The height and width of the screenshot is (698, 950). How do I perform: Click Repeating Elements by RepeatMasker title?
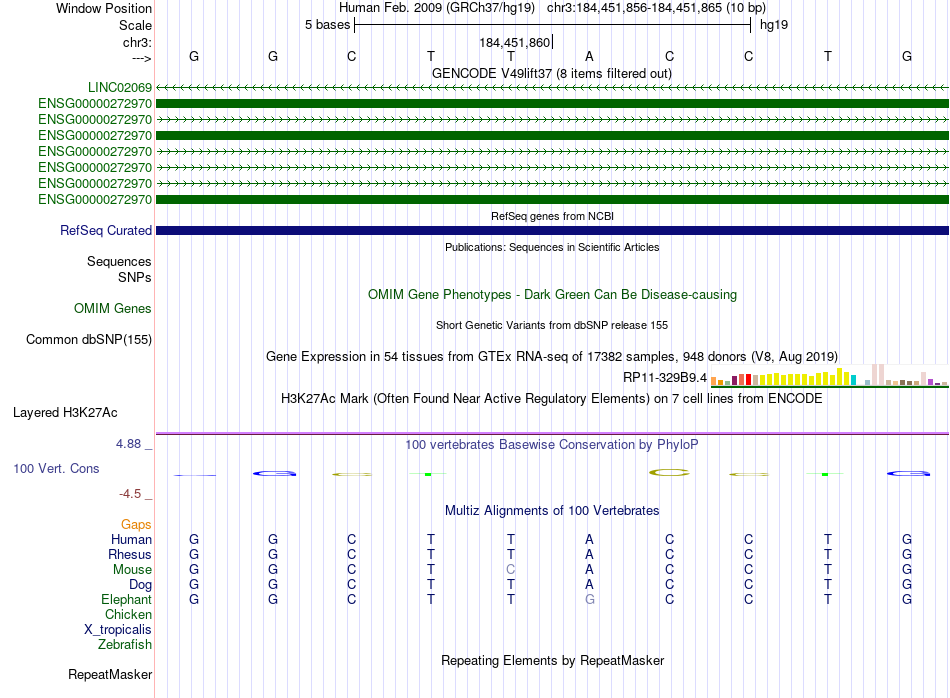pos(552,660)
